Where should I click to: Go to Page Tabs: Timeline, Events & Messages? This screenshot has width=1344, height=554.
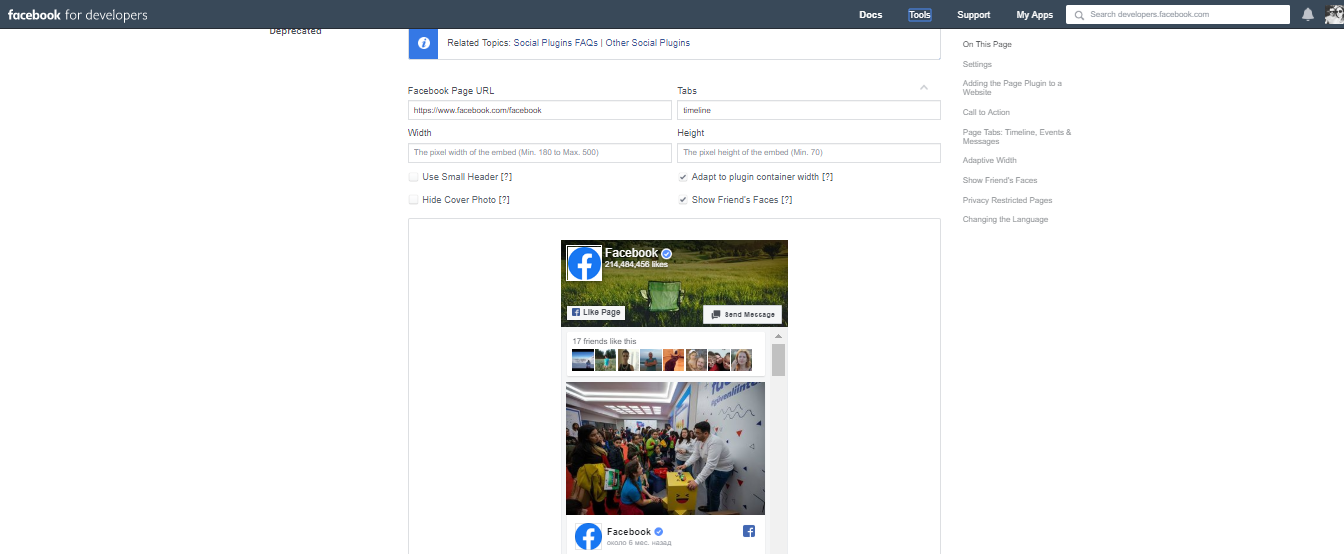1016,137
